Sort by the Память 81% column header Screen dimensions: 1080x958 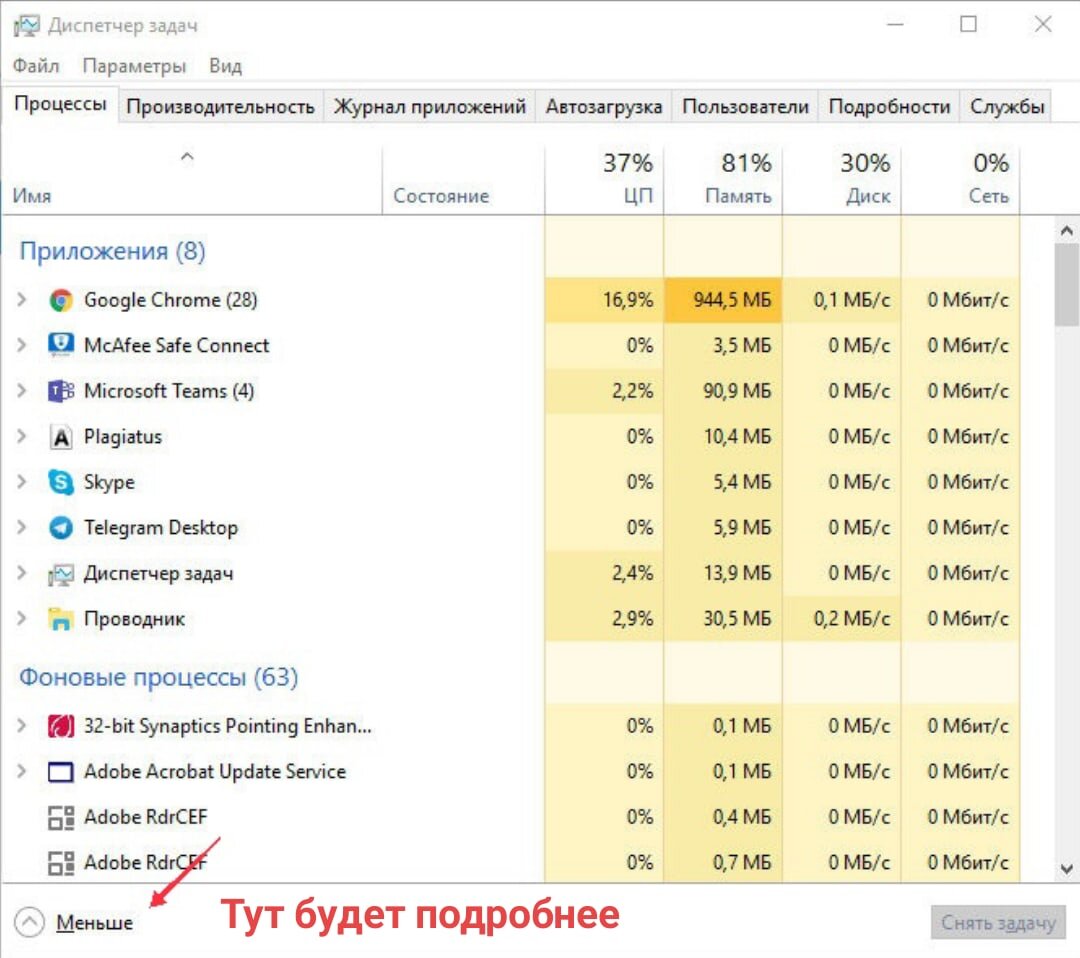click(723, 180)
